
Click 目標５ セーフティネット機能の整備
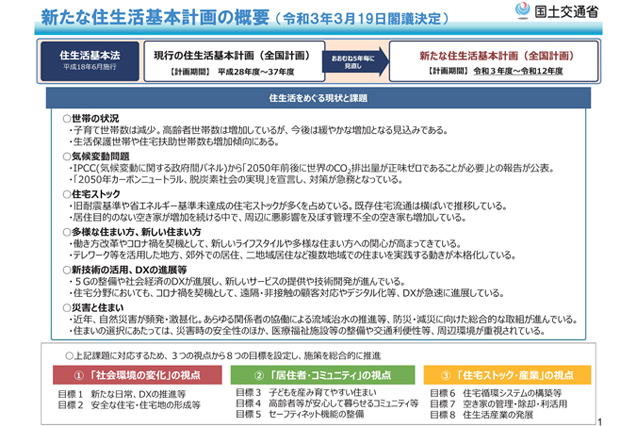tap(300, 414)
